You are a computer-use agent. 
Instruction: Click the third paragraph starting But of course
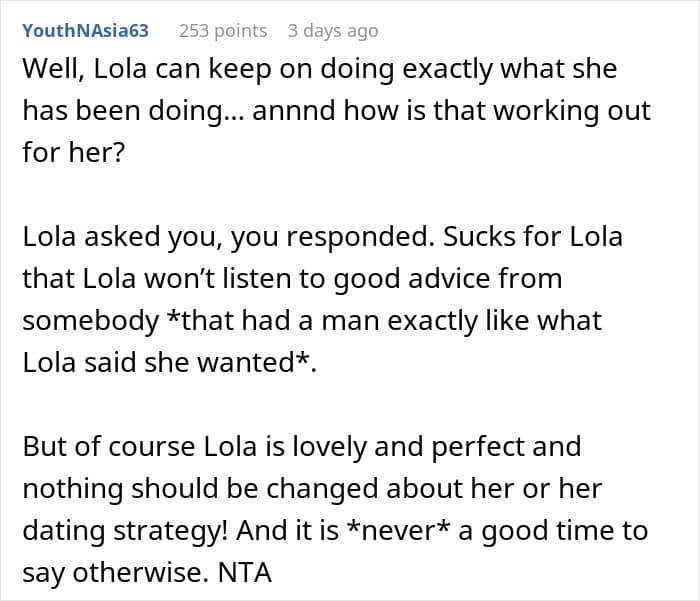335,509
